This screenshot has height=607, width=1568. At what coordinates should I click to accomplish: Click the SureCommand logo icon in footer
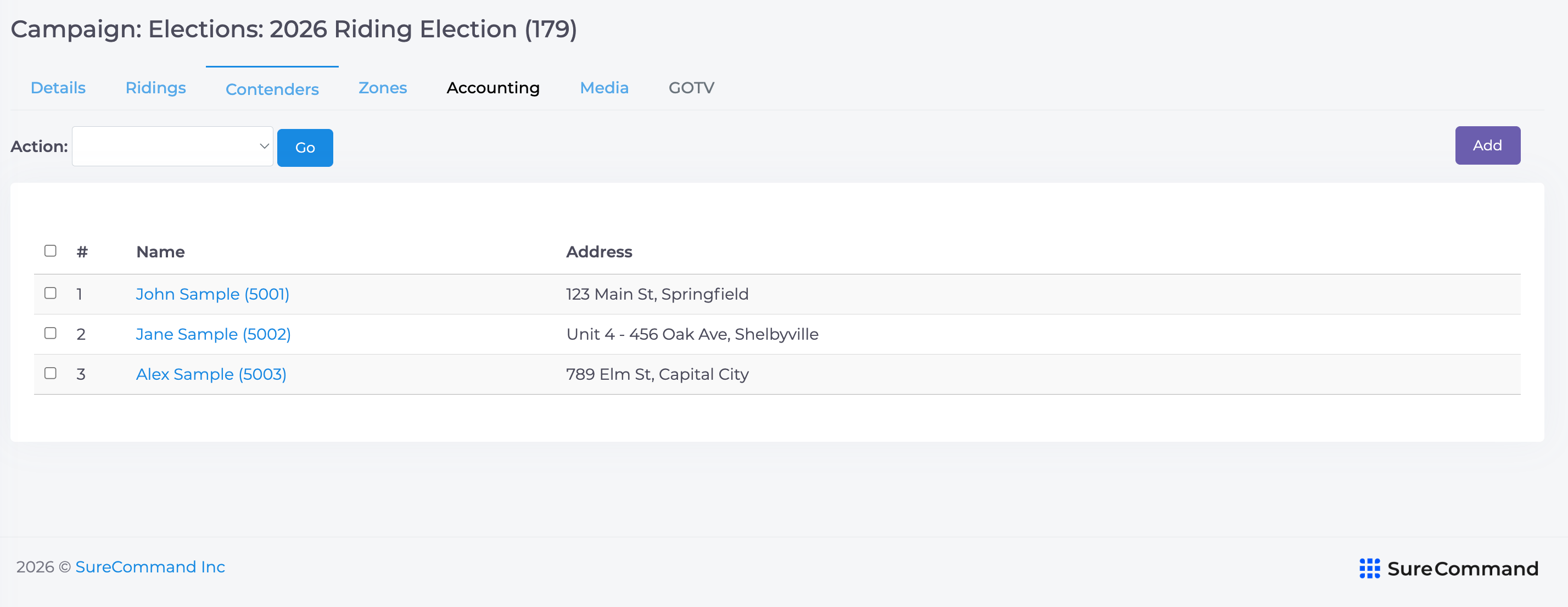pos(1369,568)
